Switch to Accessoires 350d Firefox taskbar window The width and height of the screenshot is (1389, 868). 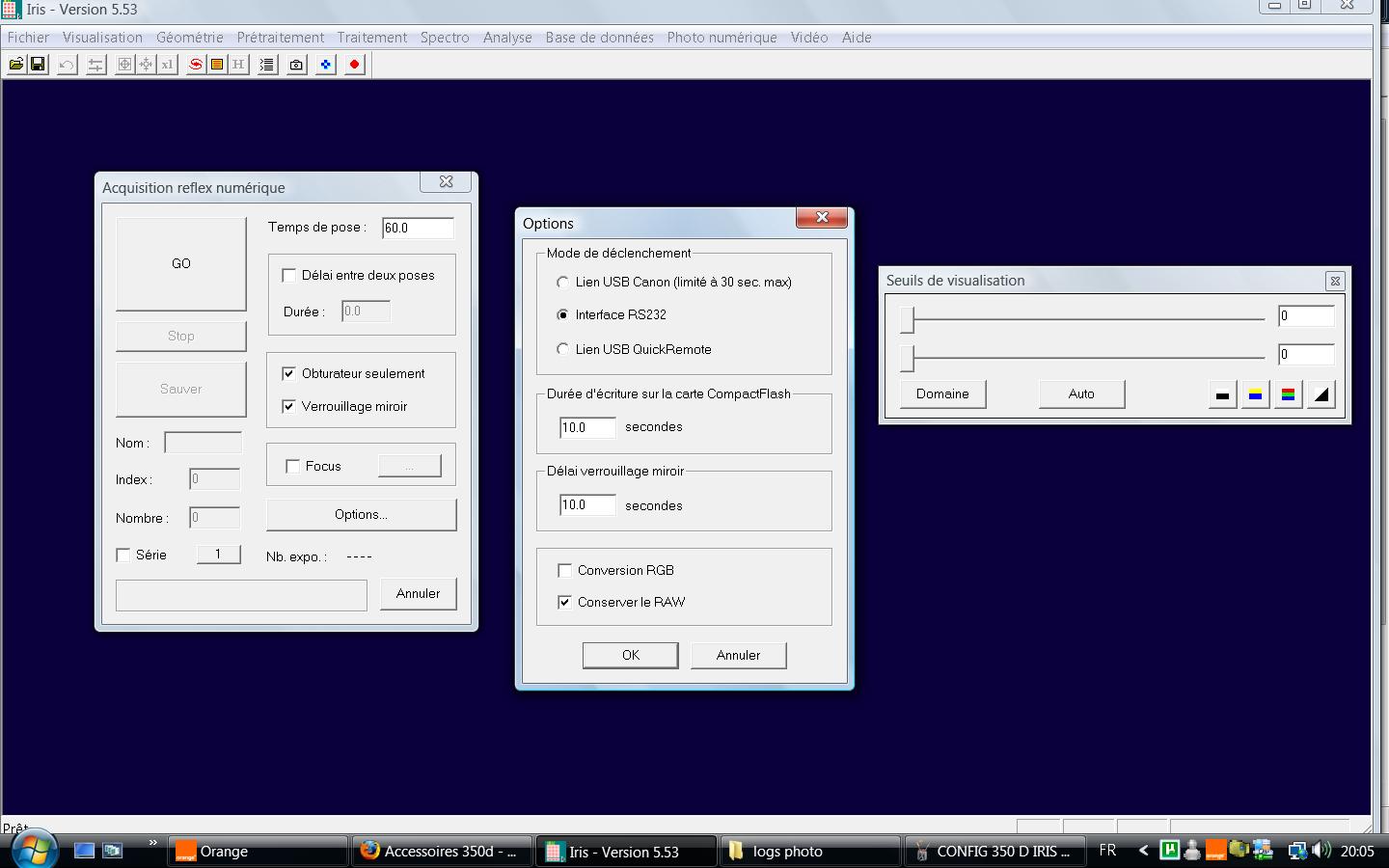(x=441, y=852)
